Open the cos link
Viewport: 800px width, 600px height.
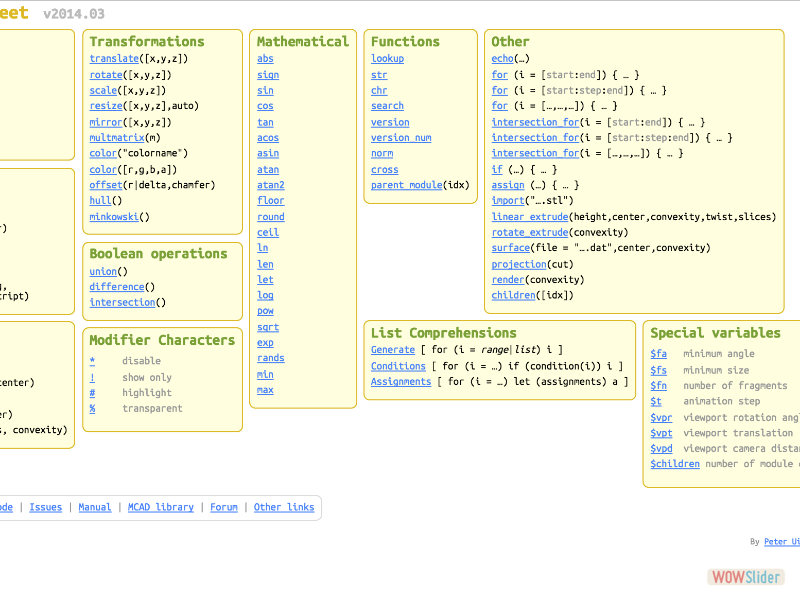(265, 106)
